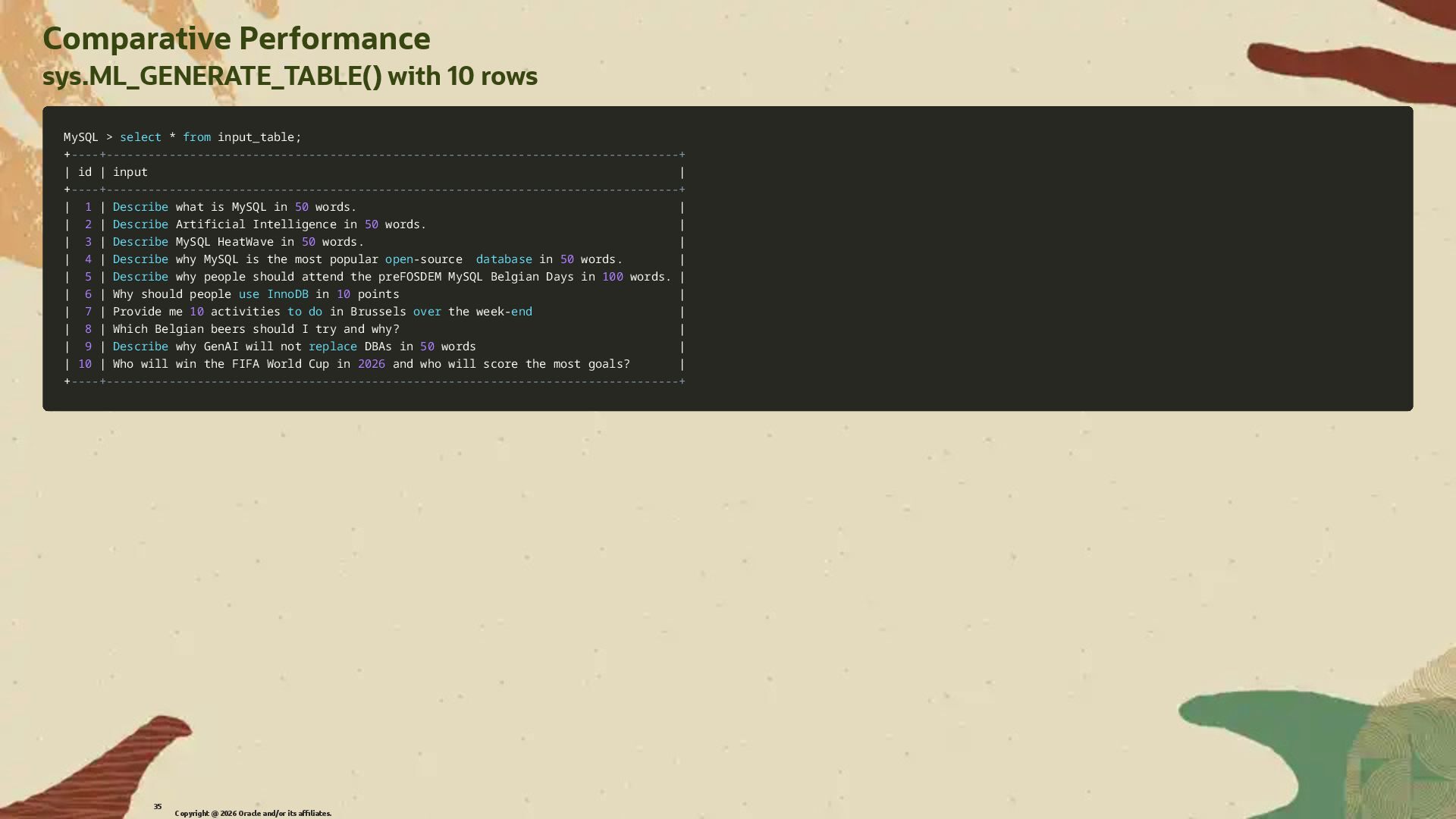
Task: Click row 1 about MySQL in 50 words
Action: click(234, 207)
